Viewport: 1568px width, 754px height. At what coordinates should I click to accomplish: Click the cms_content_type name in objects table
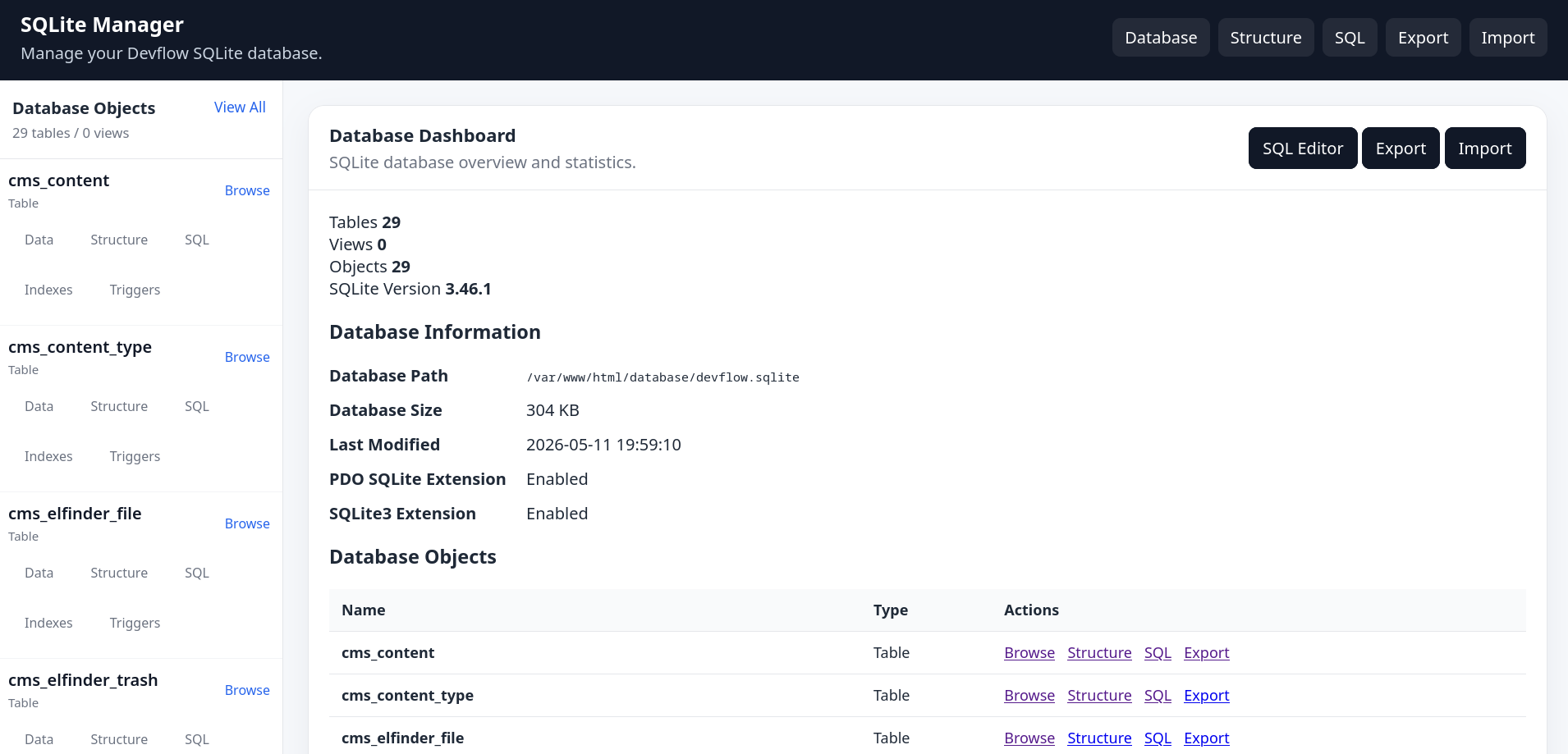(x=407, y=696)
